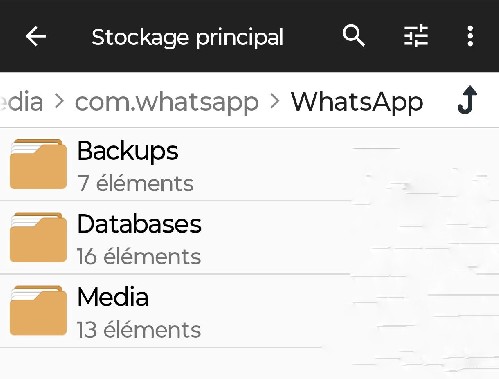499x379 pixels.
Task: Open the Backups folder name
Action: [128, 152]
